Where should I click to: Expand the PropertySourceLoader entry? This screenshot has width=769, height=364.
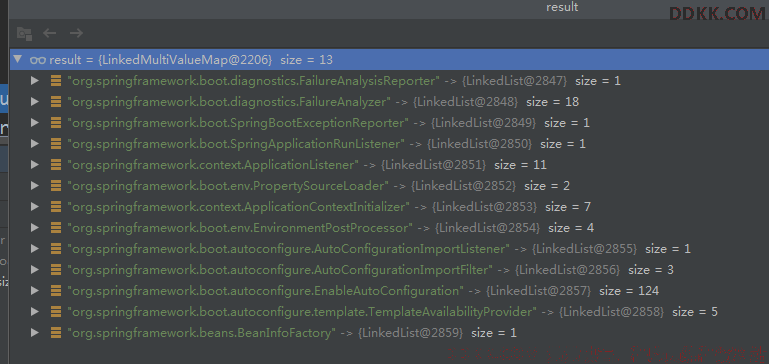(34, 185)
